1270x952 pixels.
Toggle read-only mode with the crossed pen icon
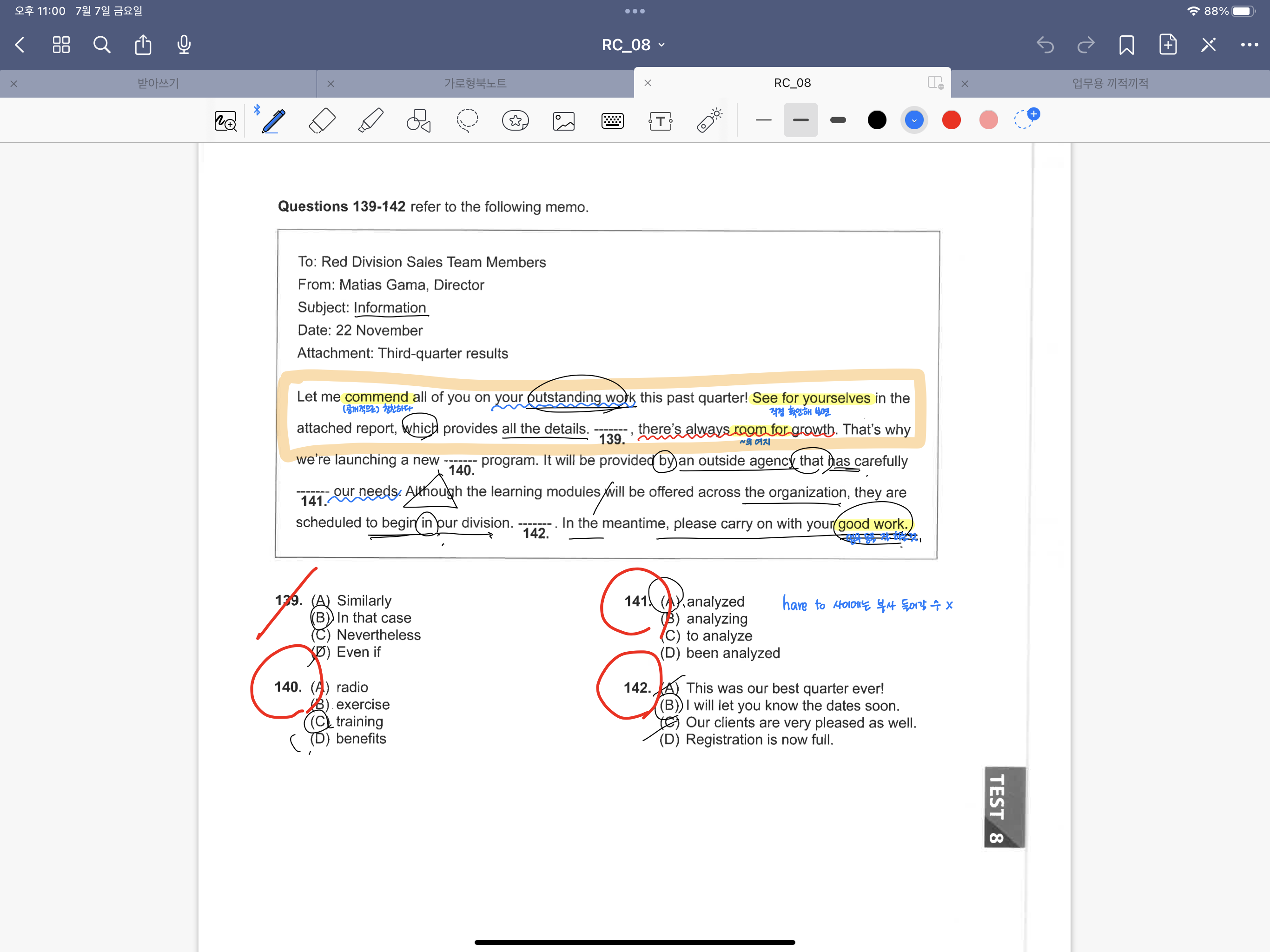[1208, 45]
